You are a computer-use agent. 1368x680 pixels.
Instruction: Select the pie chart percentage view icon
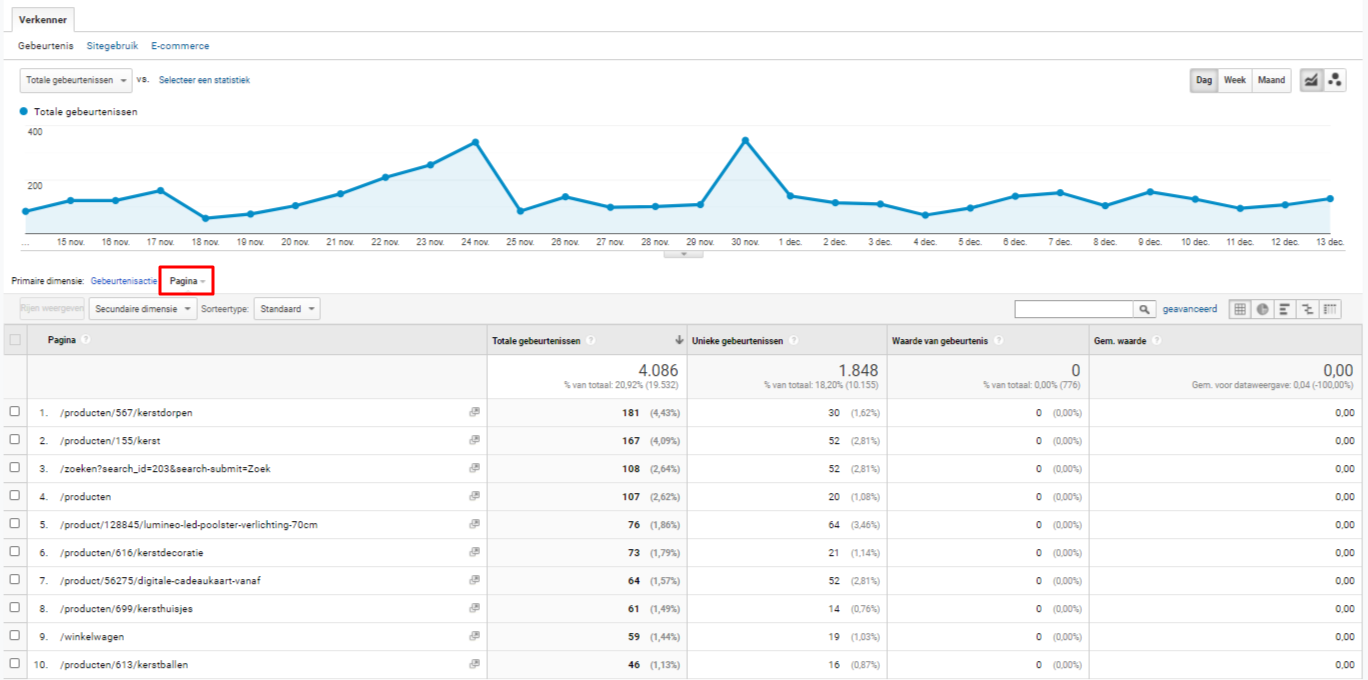1263,310
